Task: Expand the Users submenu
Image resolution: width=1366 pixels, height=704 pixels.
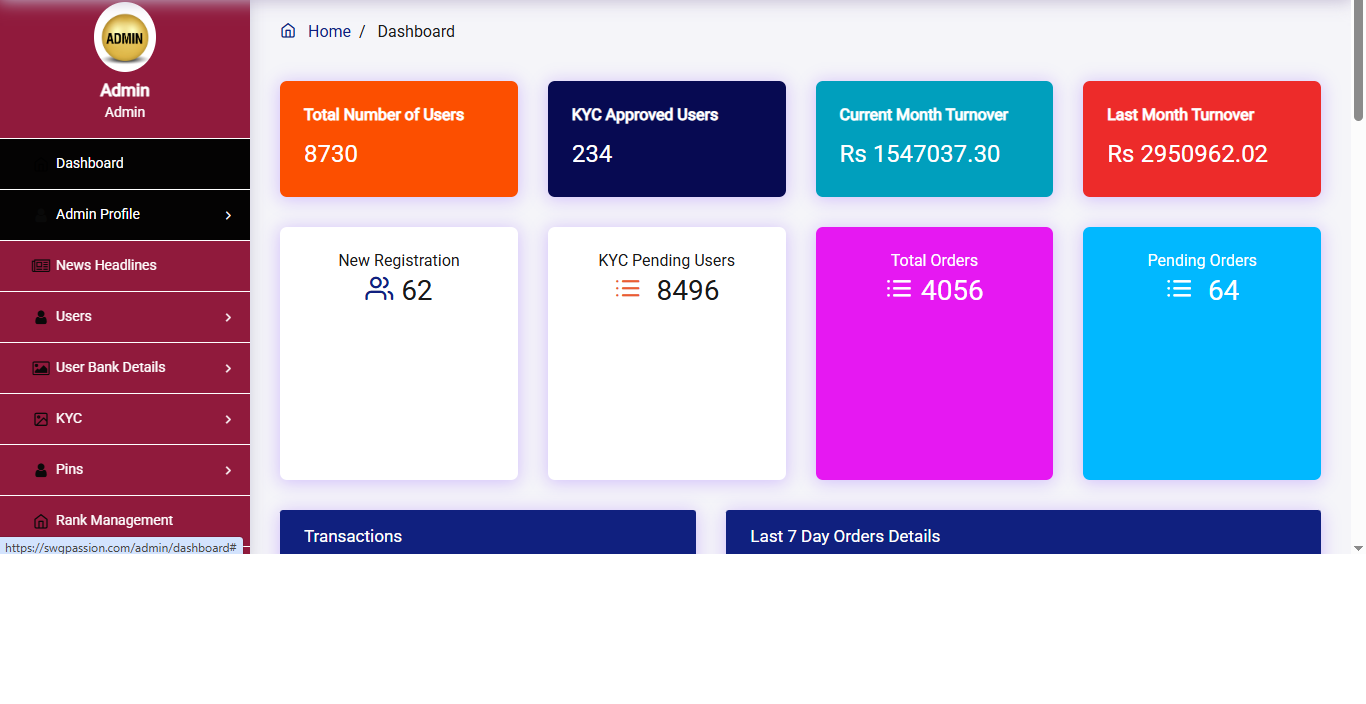Action: click(125, 316)
